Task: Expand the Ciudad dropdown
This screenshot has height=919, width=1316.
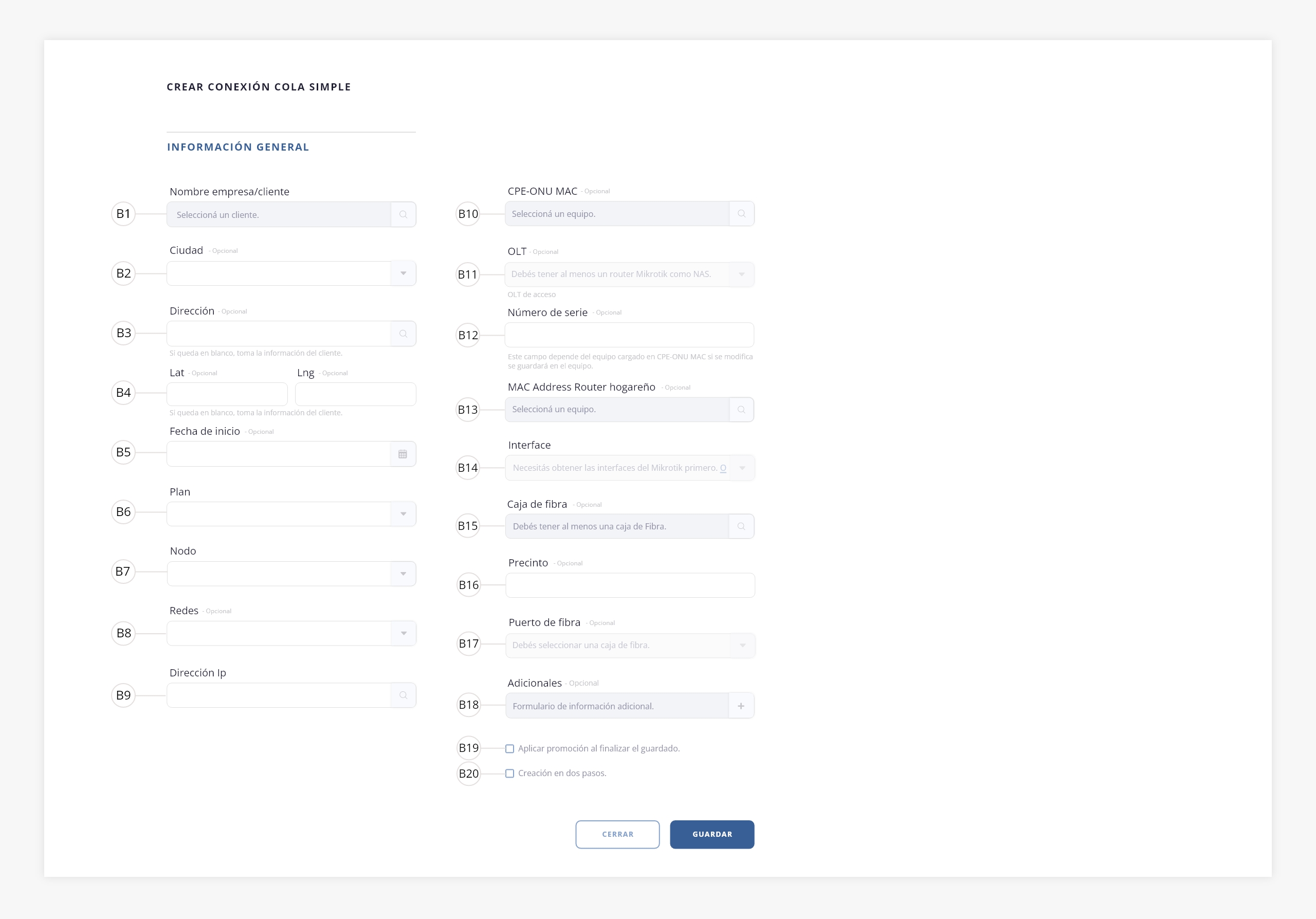Action: point(403,273)
